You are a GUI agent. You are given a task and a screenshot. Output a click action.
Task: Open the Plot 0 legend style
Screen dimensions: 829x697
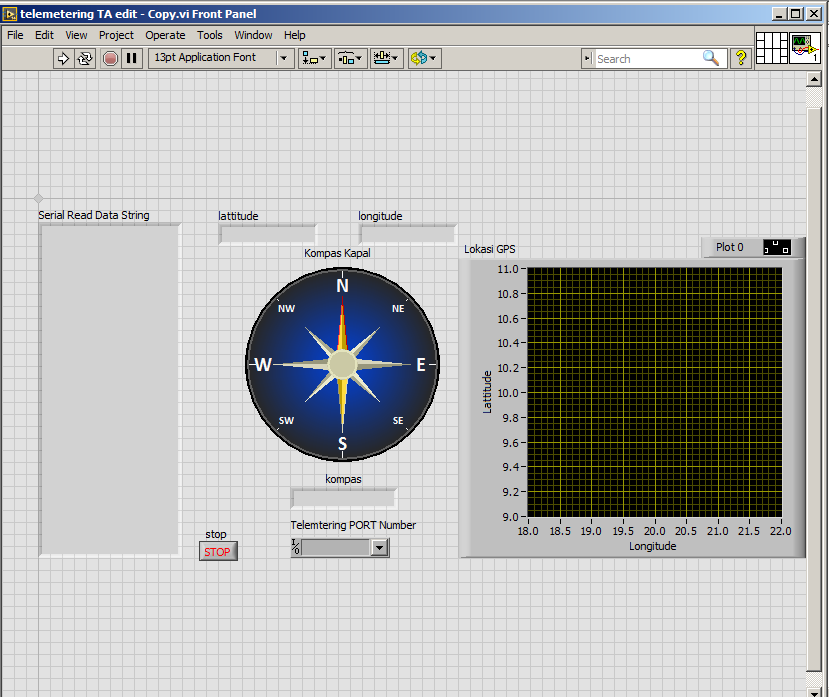click(777, 247)
